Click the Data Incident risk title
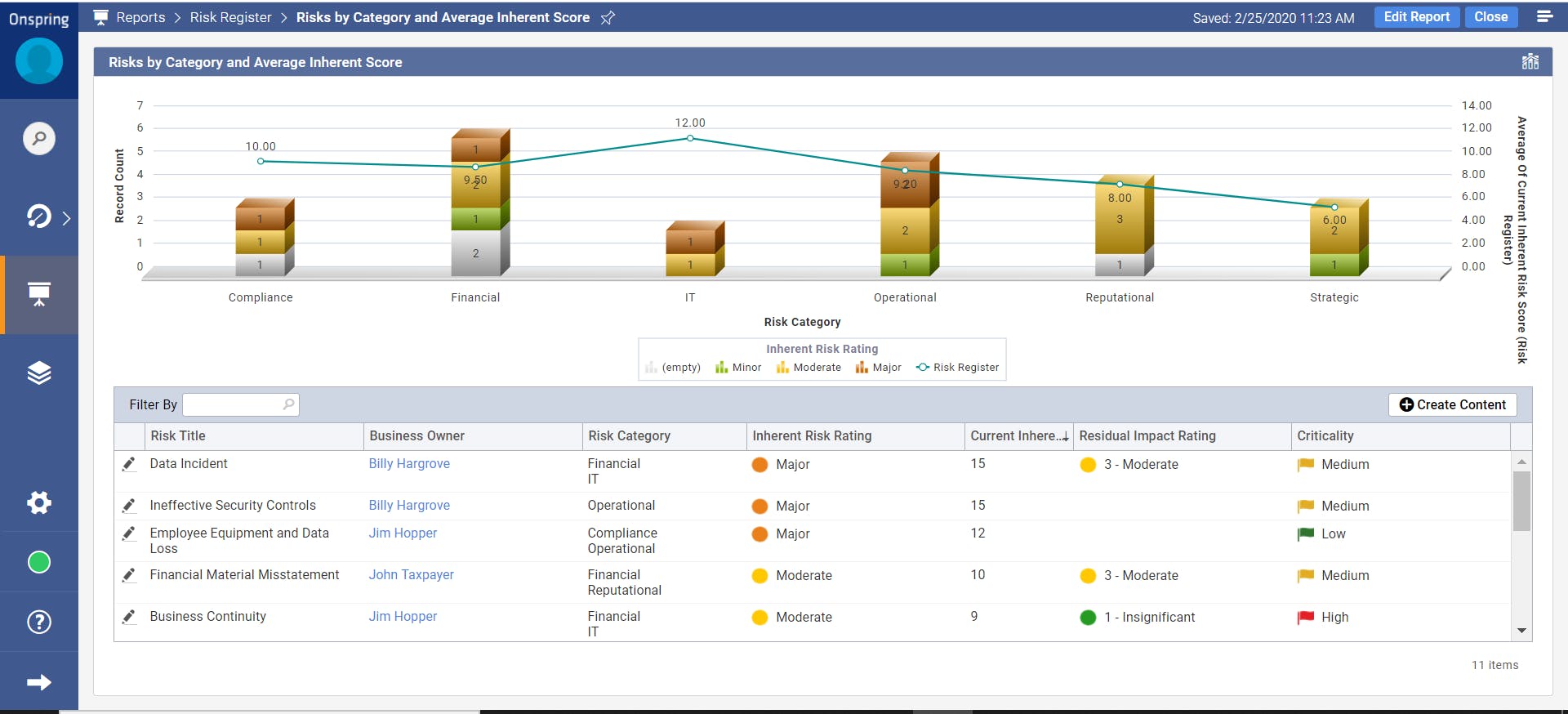1568x714 pixels. pos(189,463)
